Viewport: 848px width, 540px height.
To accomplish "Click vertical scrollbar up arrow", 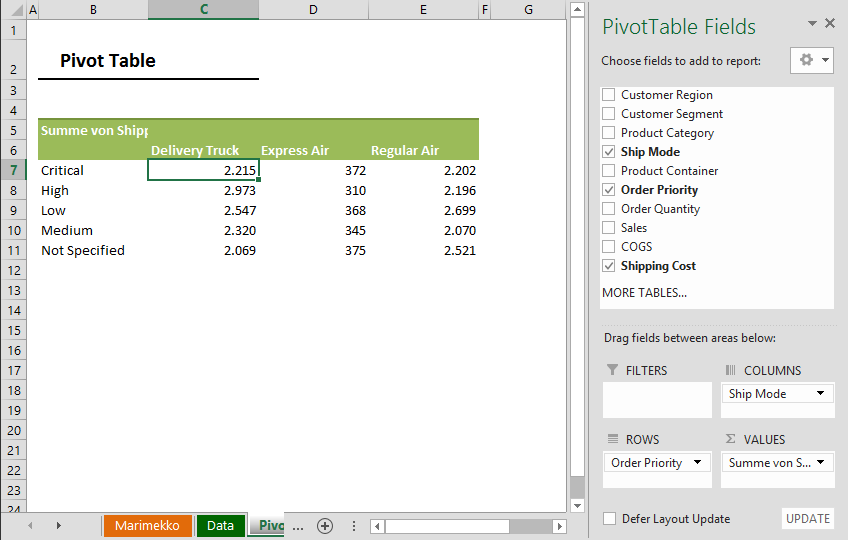I will 577,9.
